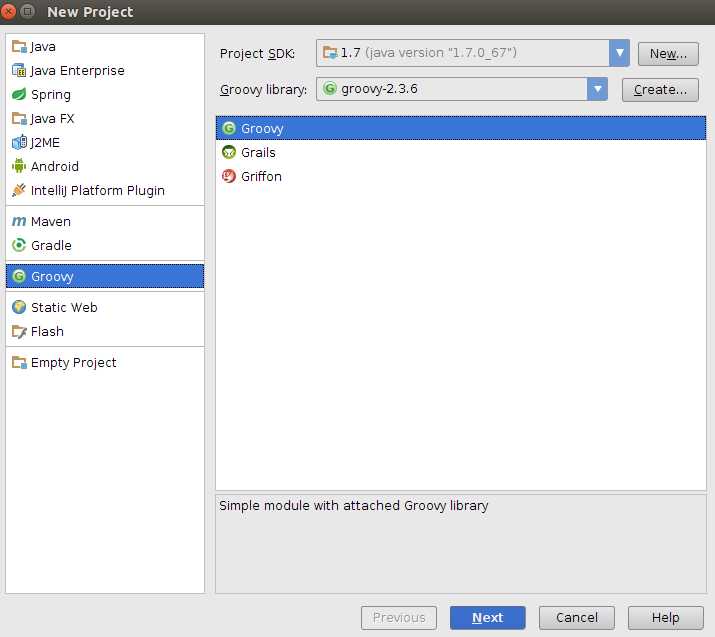Screen dimensions: 715x637
Task: Click the Flash icon in sidebar
Action: click(x=19, y=331)
